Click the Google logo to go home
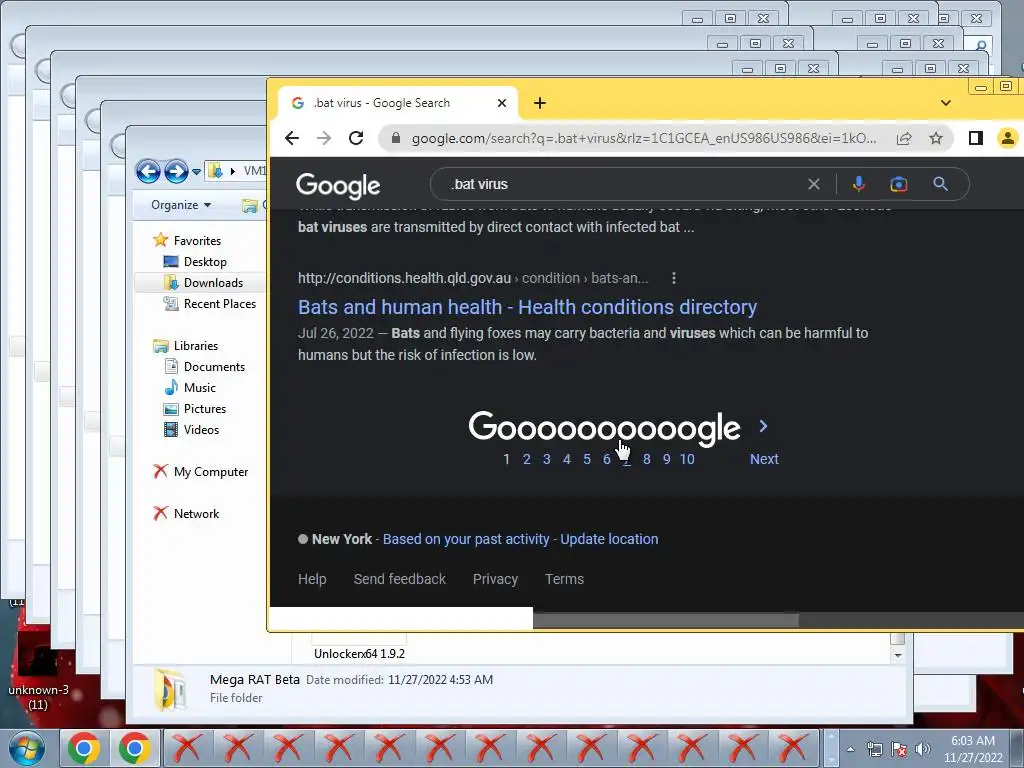This screenshot has height=768, width=1024. [x=338, y=185]
